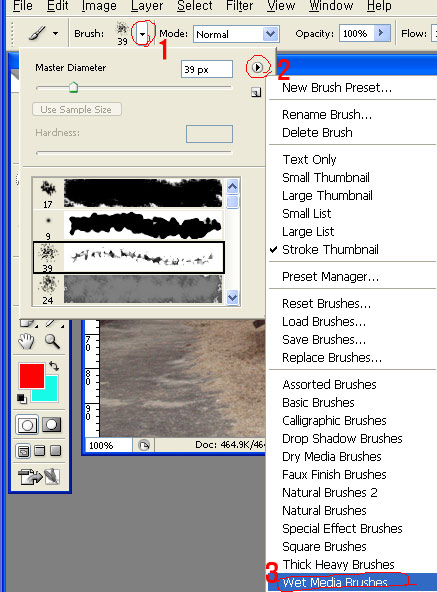This screenshot has width=437, height=592.
Task: Switch view to Text Only
Action: click(x=309, y=159)
